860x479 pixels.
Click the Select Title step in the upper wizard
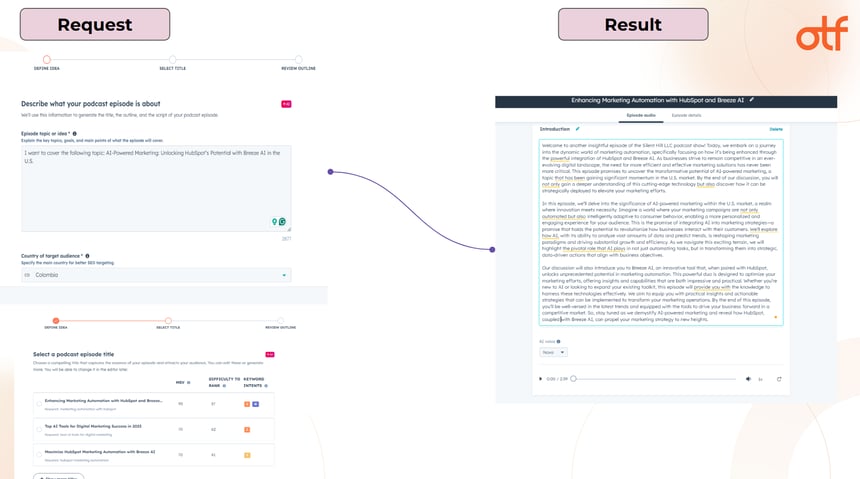point(173,59)
